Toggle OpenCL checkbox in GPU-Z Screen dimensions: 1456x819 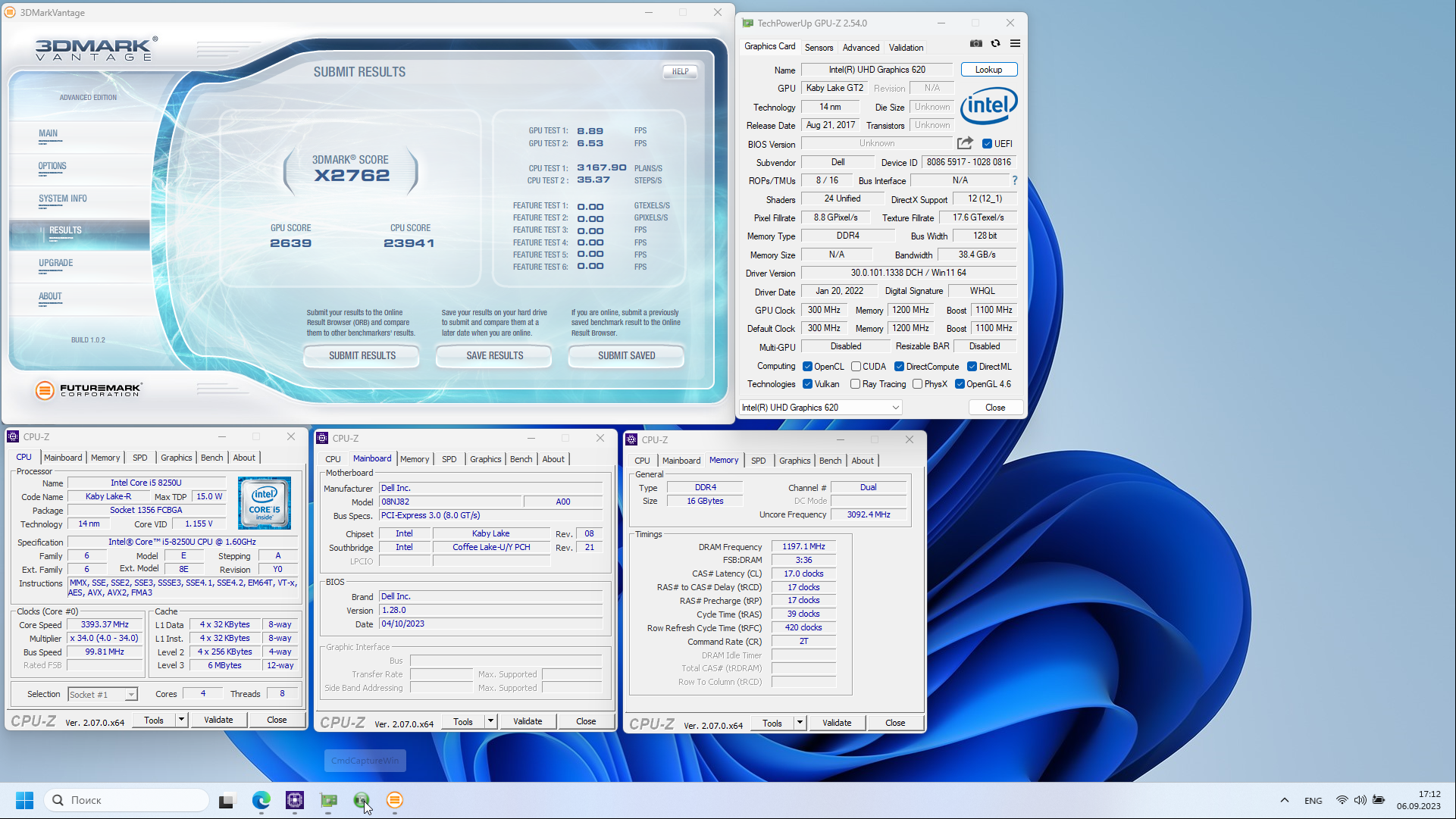tap(807, 366)
